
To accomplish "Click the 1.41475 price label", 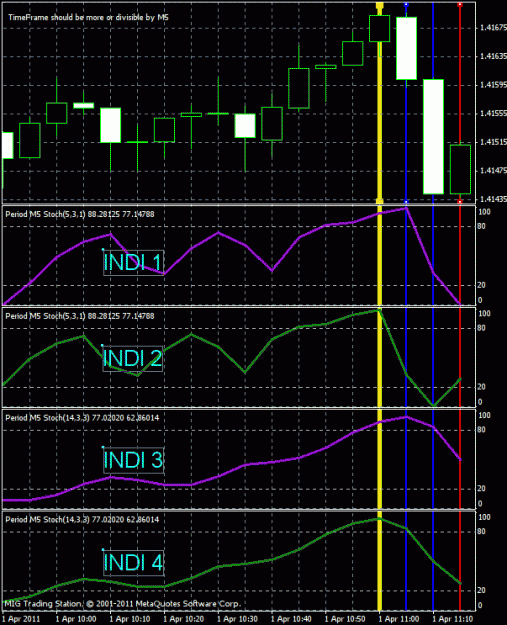I will coord(493,171).
